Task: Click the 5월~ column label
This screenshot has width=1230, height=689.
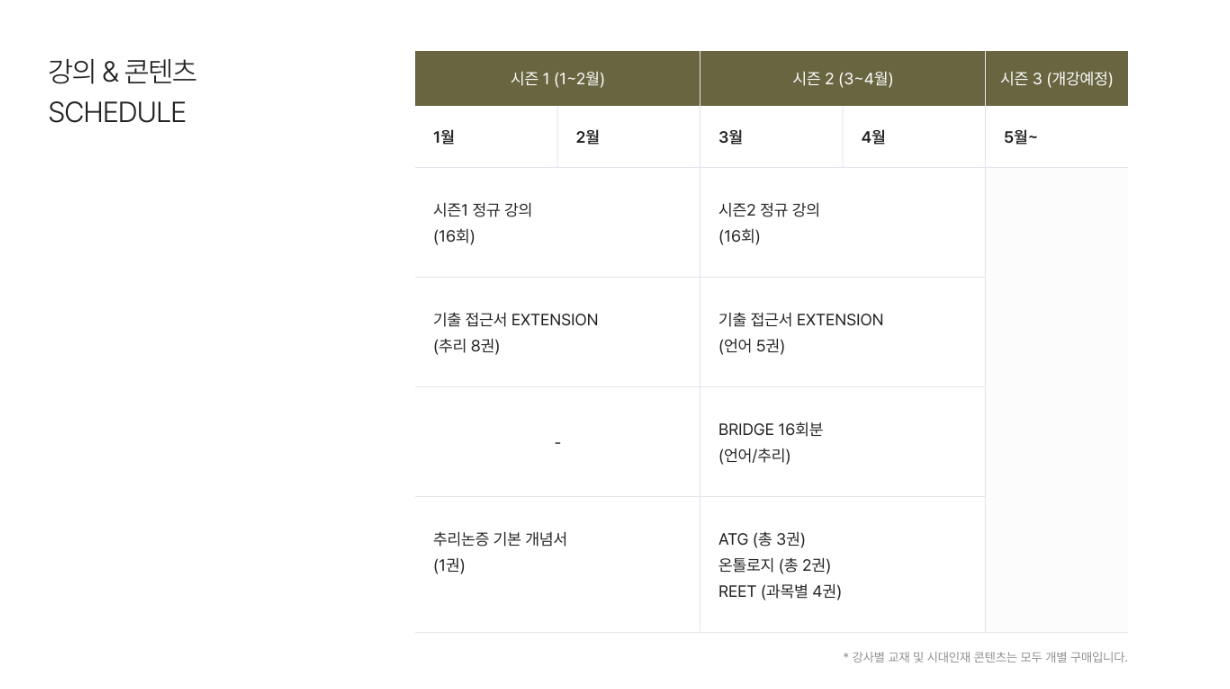Action: [1020, 138]
